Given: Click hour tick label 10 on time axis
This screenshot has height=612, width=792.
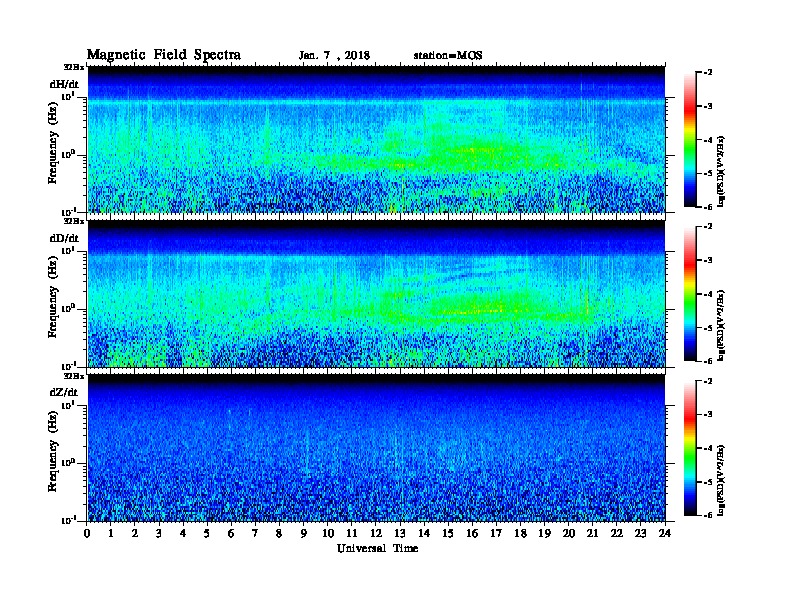Looking at the screenshot, I should coord(328,534).
